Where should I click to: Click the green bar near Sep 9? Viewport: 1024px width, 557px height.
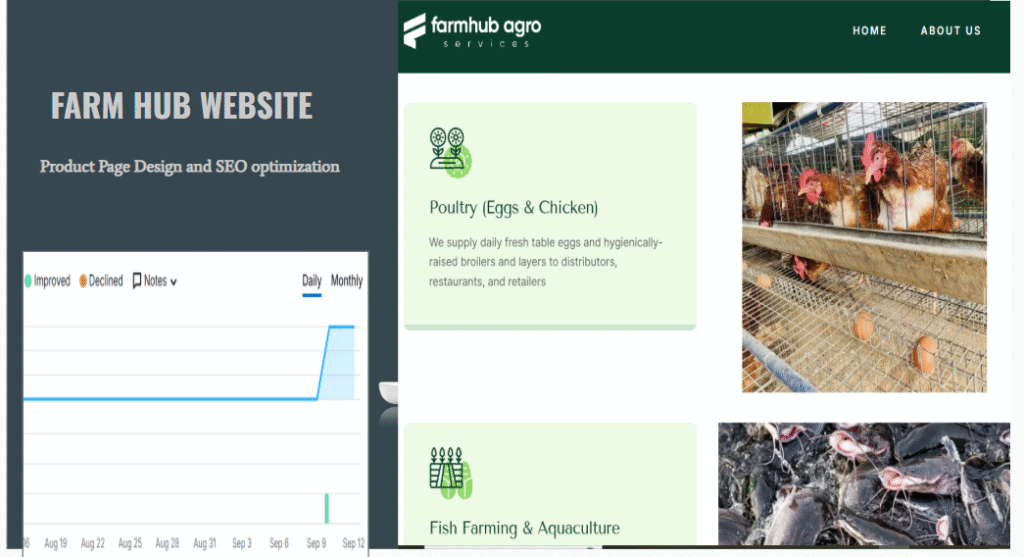click(326, 508)
